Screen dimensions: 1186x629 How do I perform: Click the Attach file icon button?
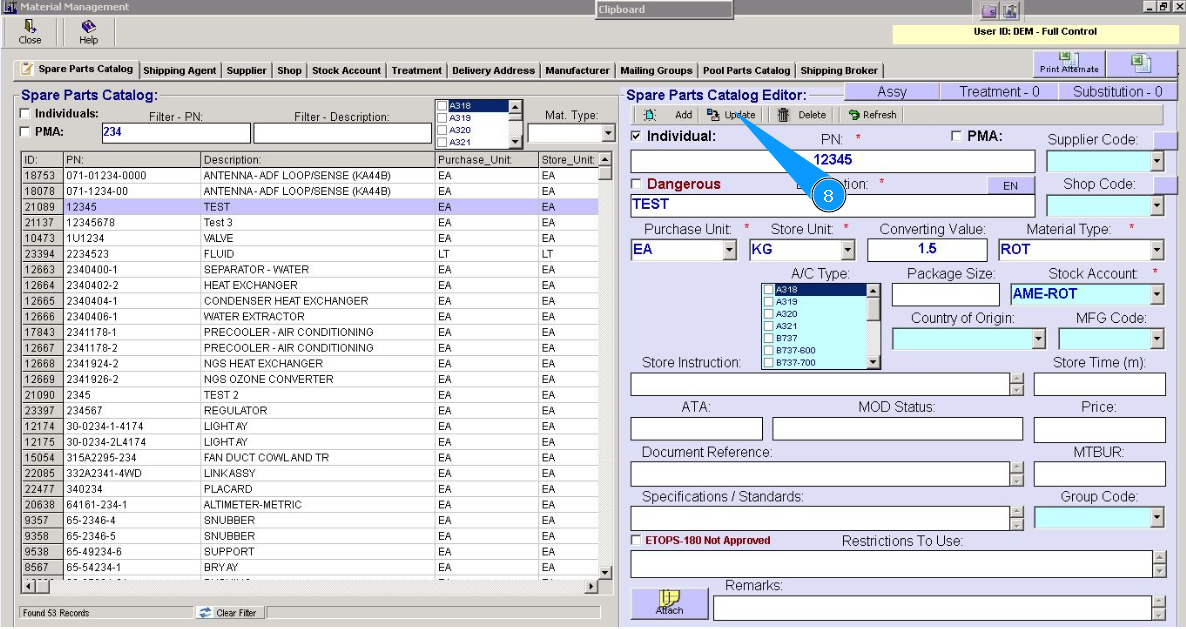click(670, 603)
